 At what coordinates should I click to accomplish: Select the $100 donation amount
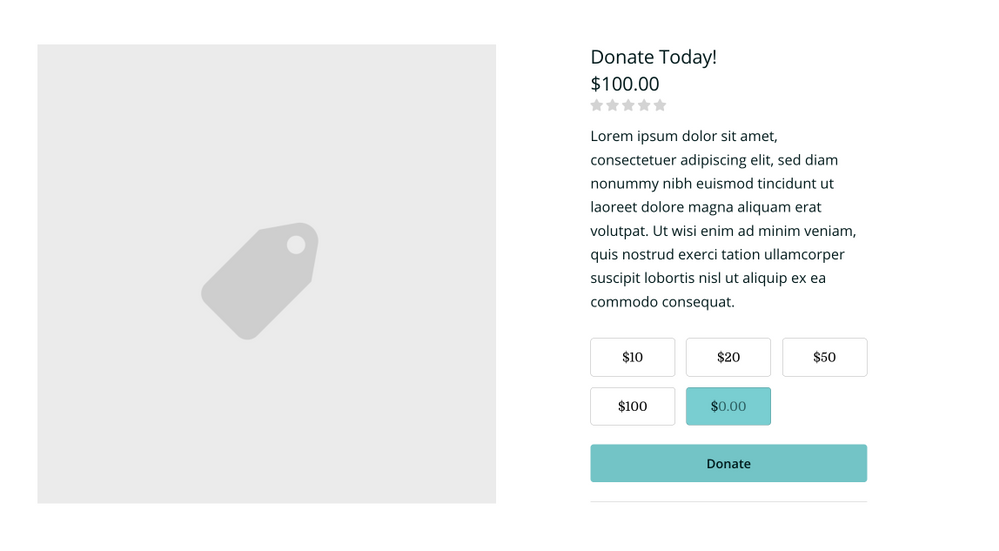tap(632, 406)
